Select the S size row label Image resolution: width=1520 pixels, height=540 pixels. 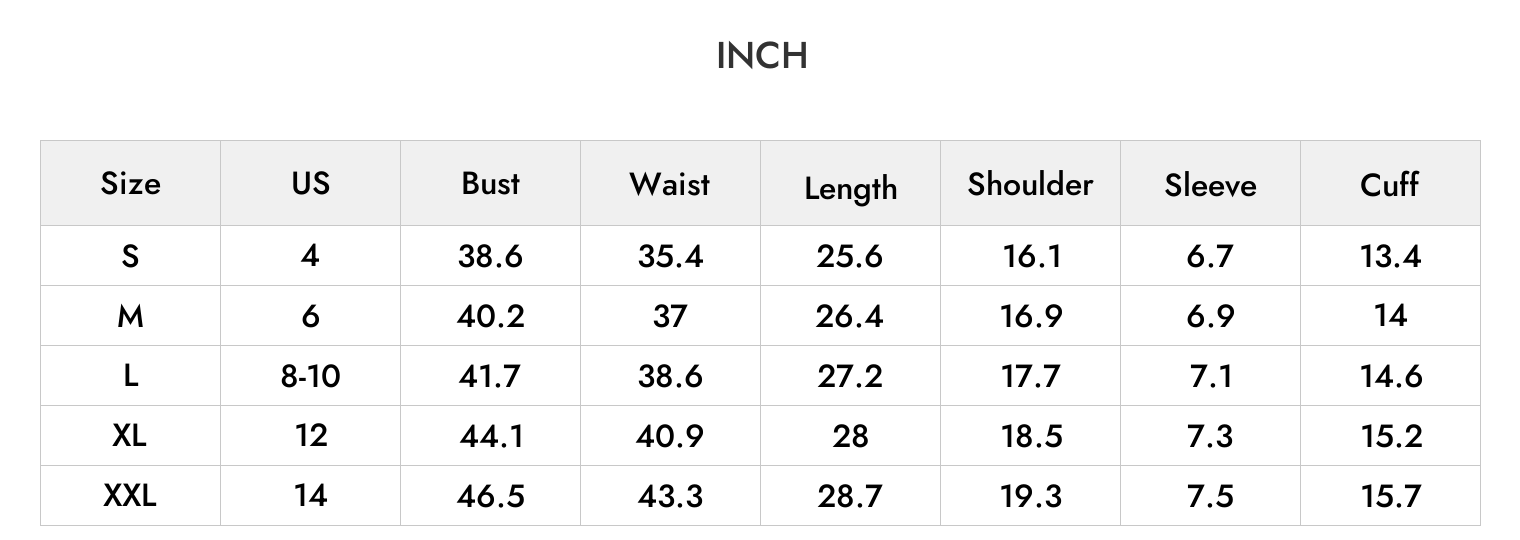coord(130,256)
